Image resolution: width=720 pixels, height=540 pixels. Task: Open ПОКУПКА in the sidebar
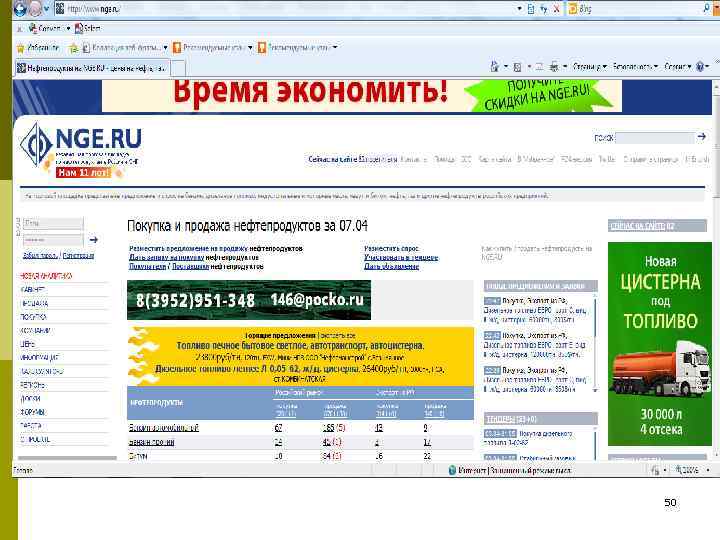tap(34, 317)
